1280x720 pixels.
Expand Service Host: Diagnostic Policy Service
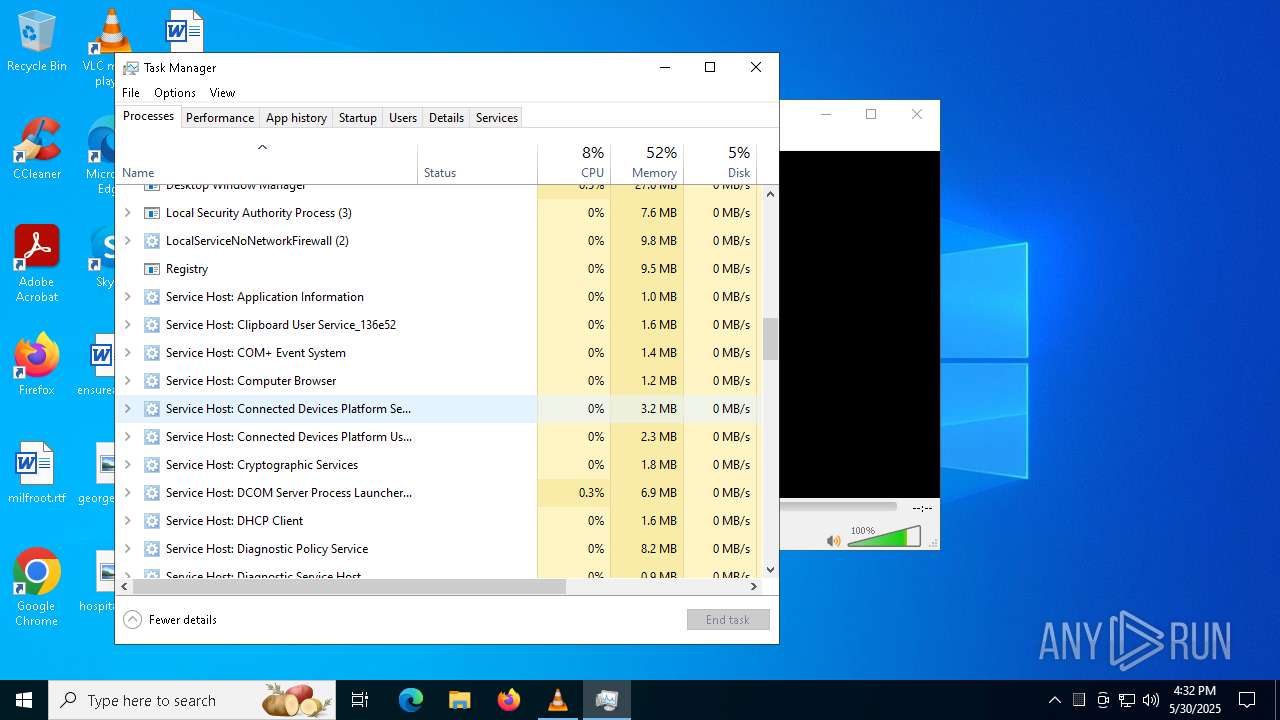coord(127,549)
